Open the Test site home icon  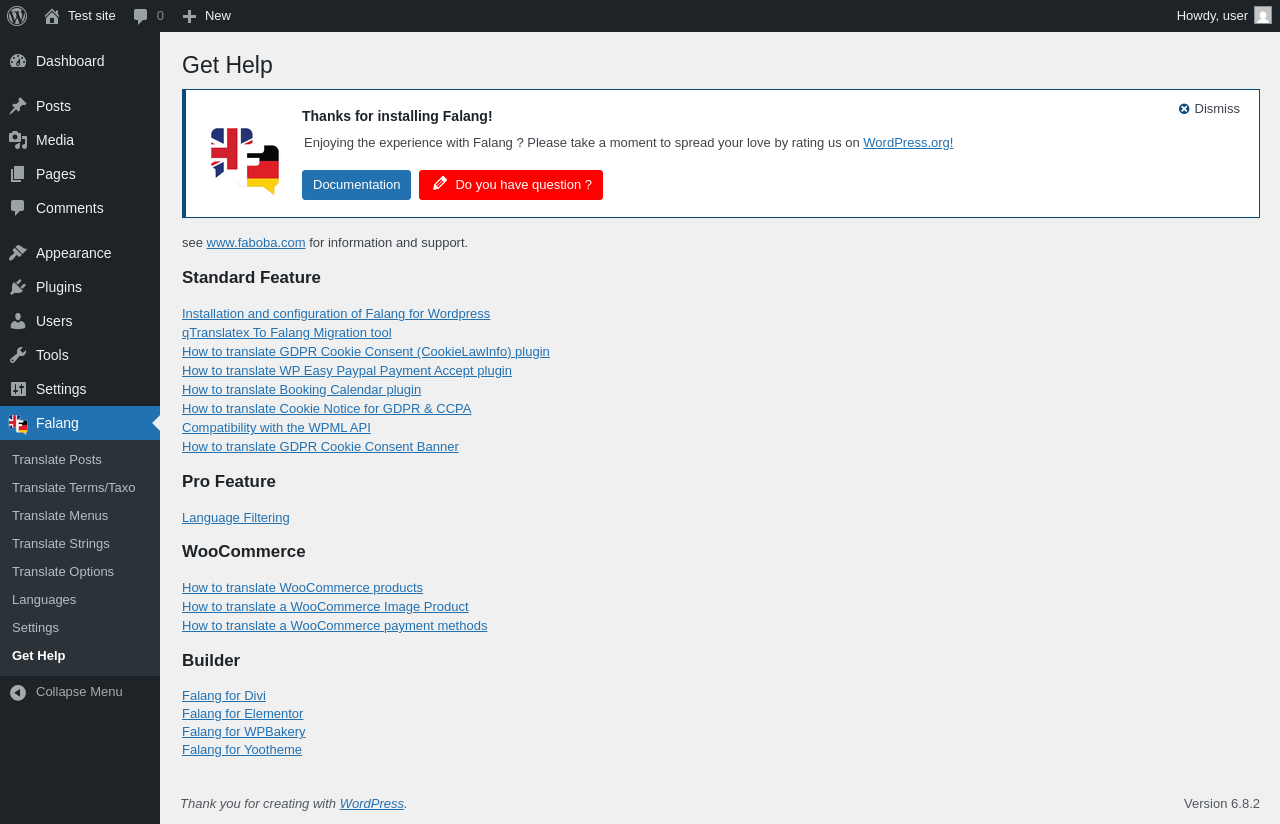pos(52,16)
